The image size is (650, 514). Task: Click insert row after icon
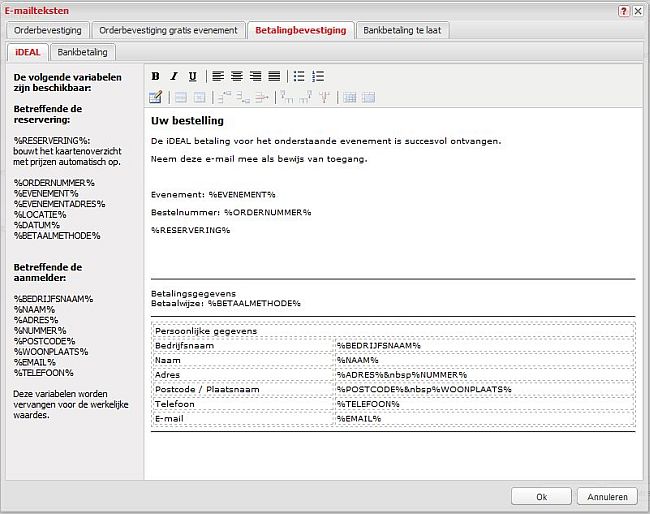243,97
